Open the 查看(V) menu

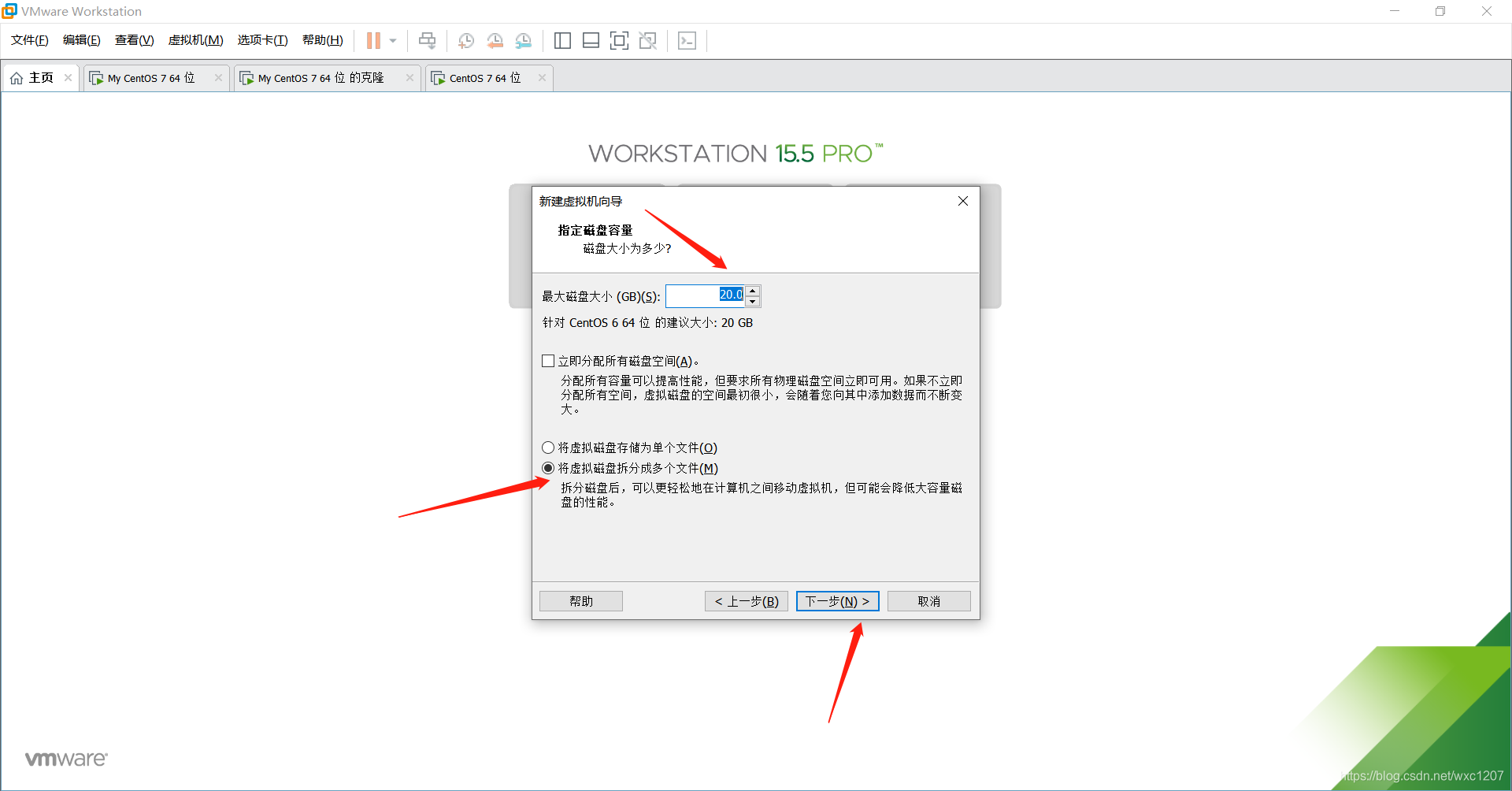(135, 40)
